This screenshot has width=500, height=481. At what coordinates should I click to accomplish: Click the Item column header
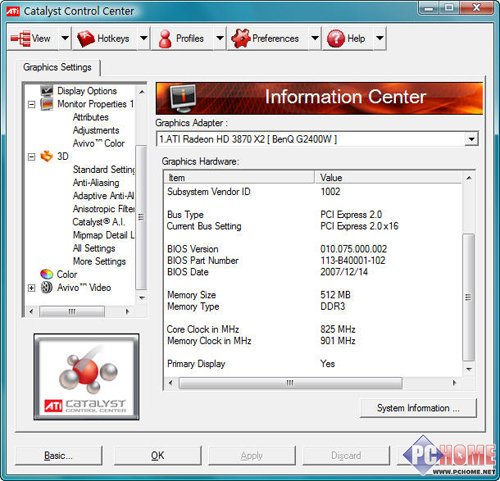click(239, 178)
